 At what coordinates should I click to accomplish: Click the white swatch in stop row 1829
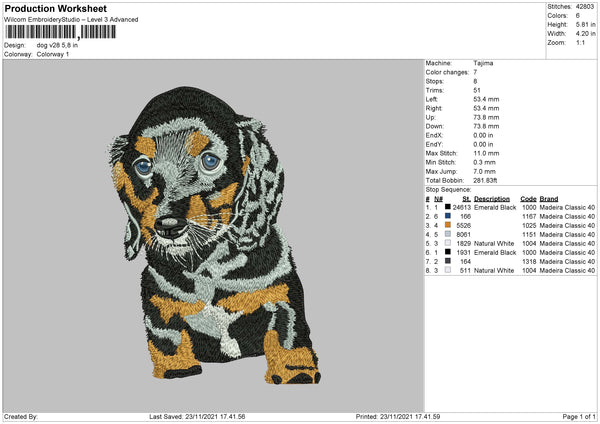[447, 243]
